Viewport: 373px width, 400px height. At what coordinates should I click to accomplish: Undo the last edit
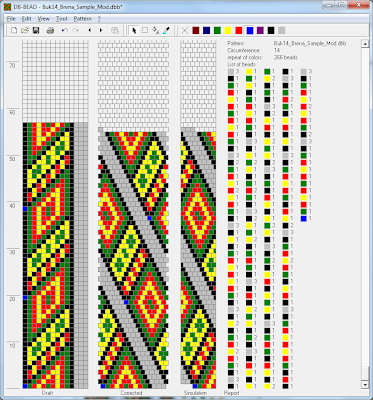click(65, 31)
